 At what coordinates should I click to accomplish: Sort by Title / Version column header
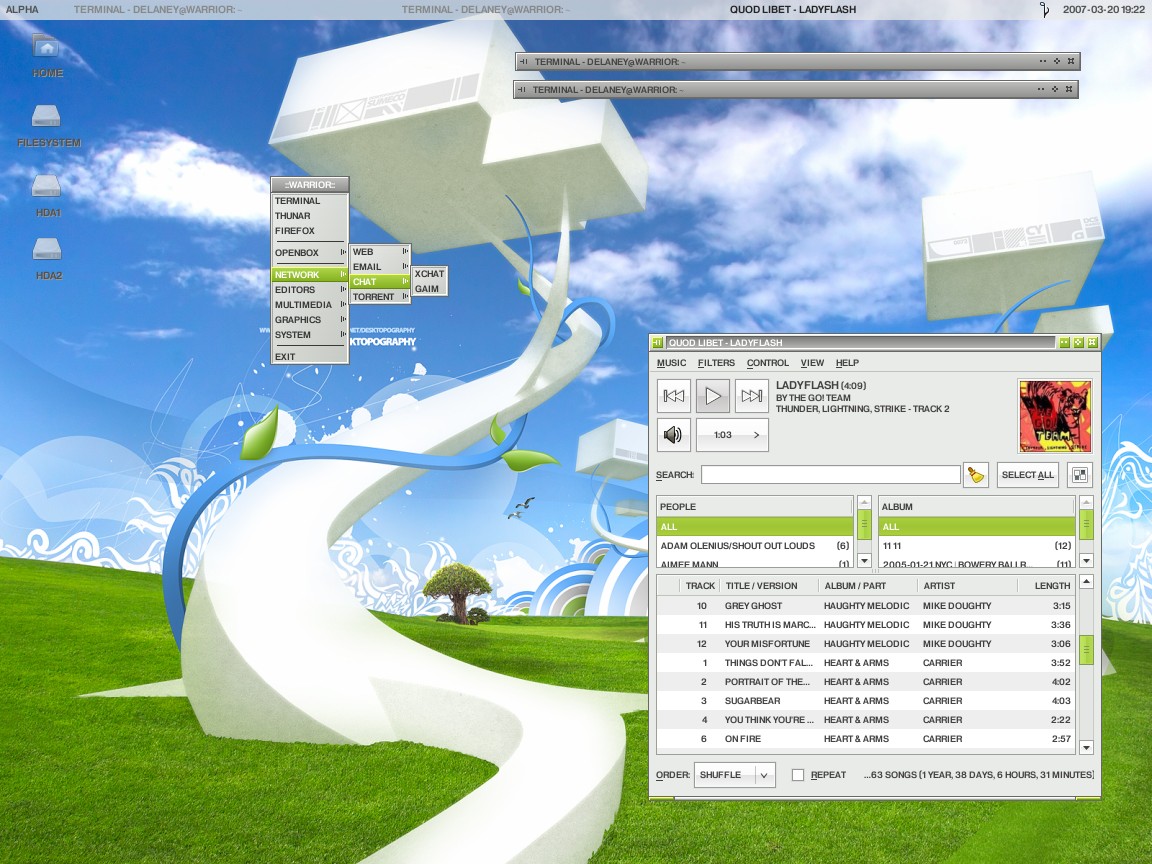pos(768,586)
